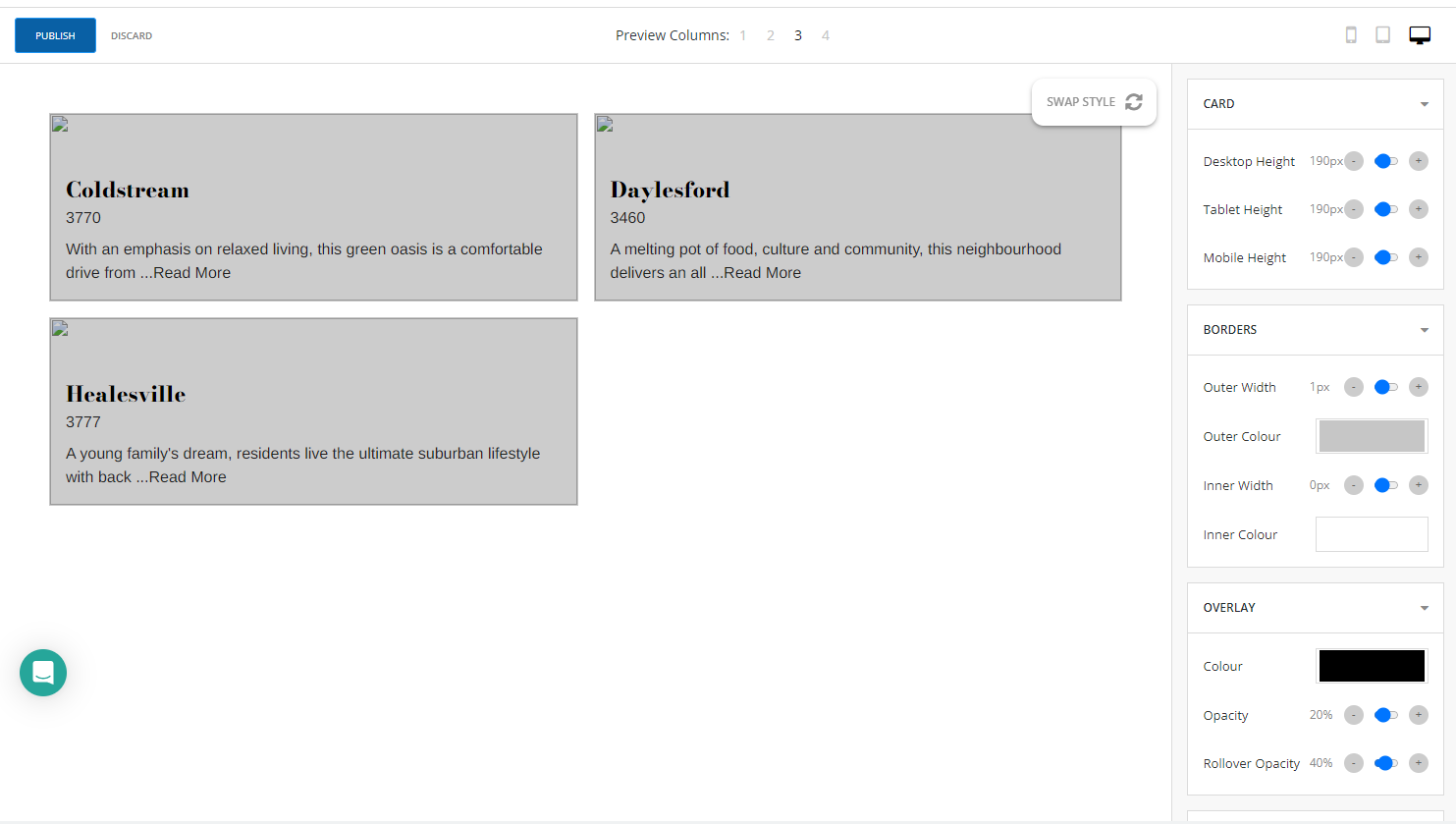
Task: Decrease Outer Width with minus button
Action: (x=1354, y=387)
